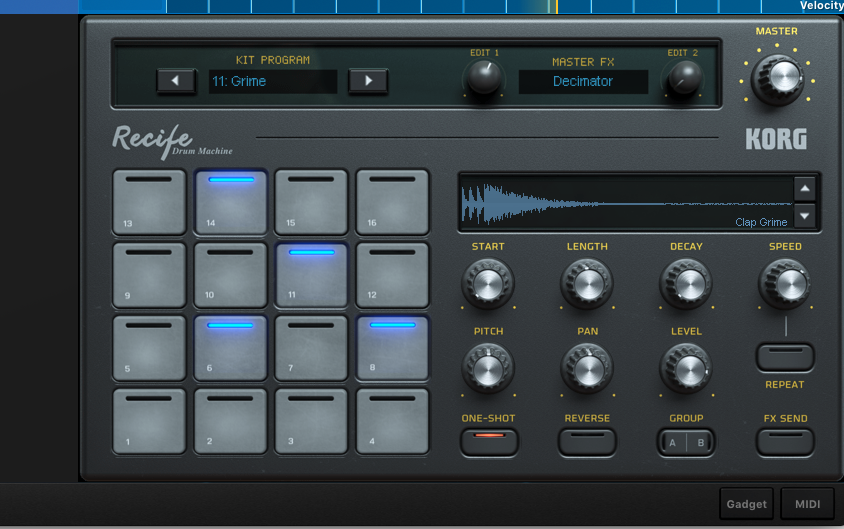Enable REVERSE playback

pos(587,442)
